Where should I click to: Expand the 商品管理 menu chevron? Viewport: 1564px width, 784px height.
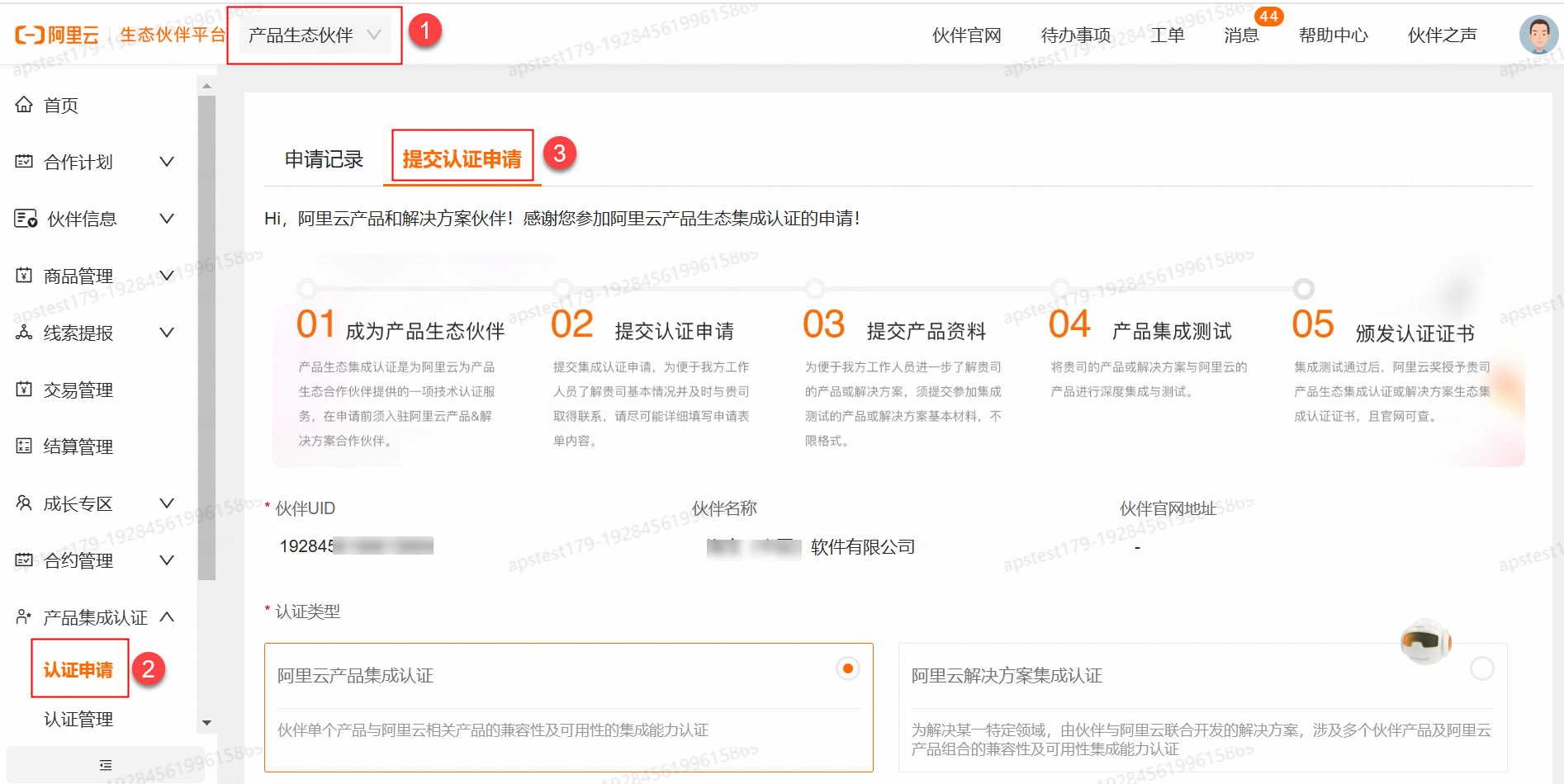pyautogui.click(x=167, y=276)
